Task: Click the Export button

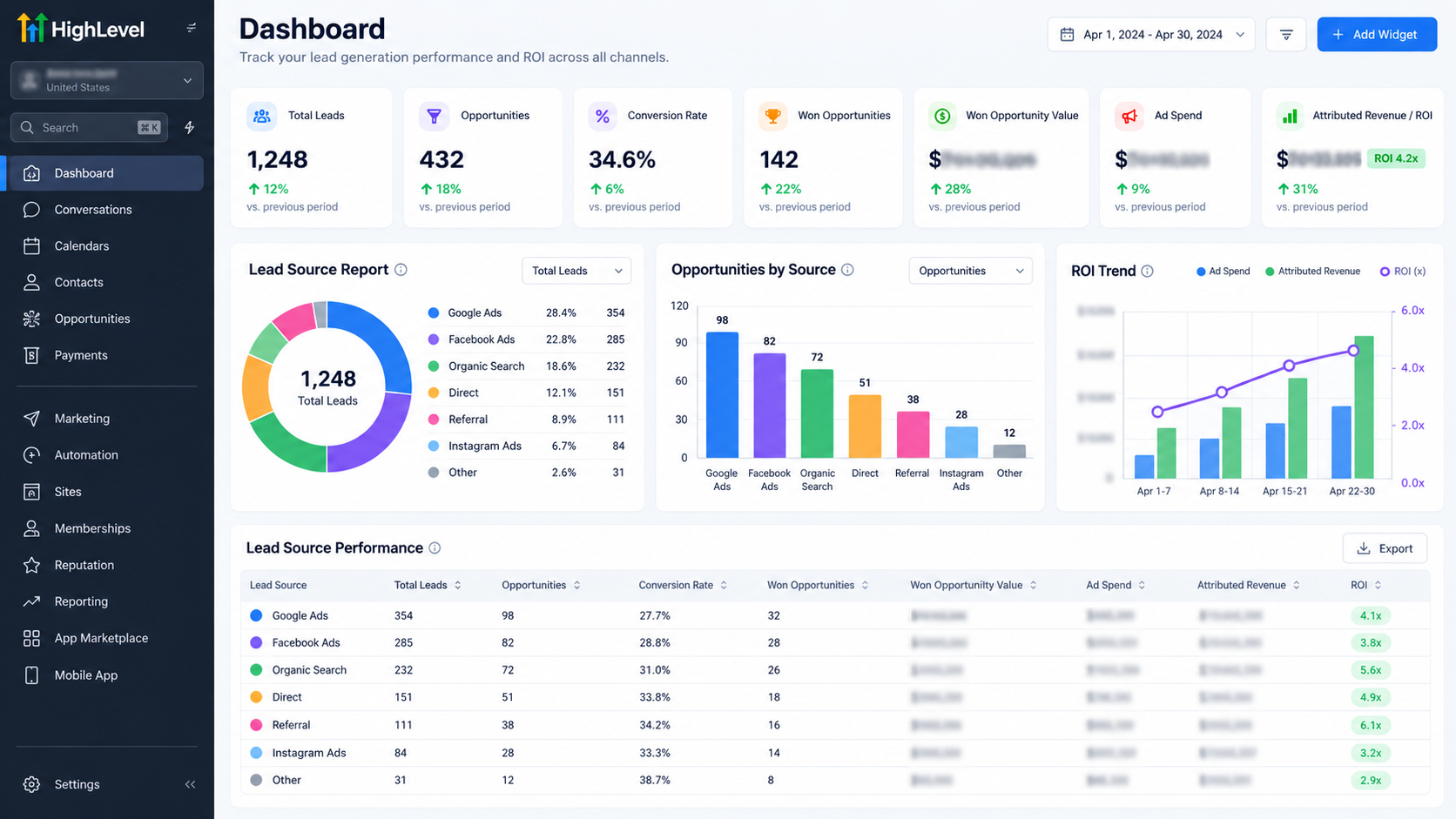Action: pos(1385,548)
